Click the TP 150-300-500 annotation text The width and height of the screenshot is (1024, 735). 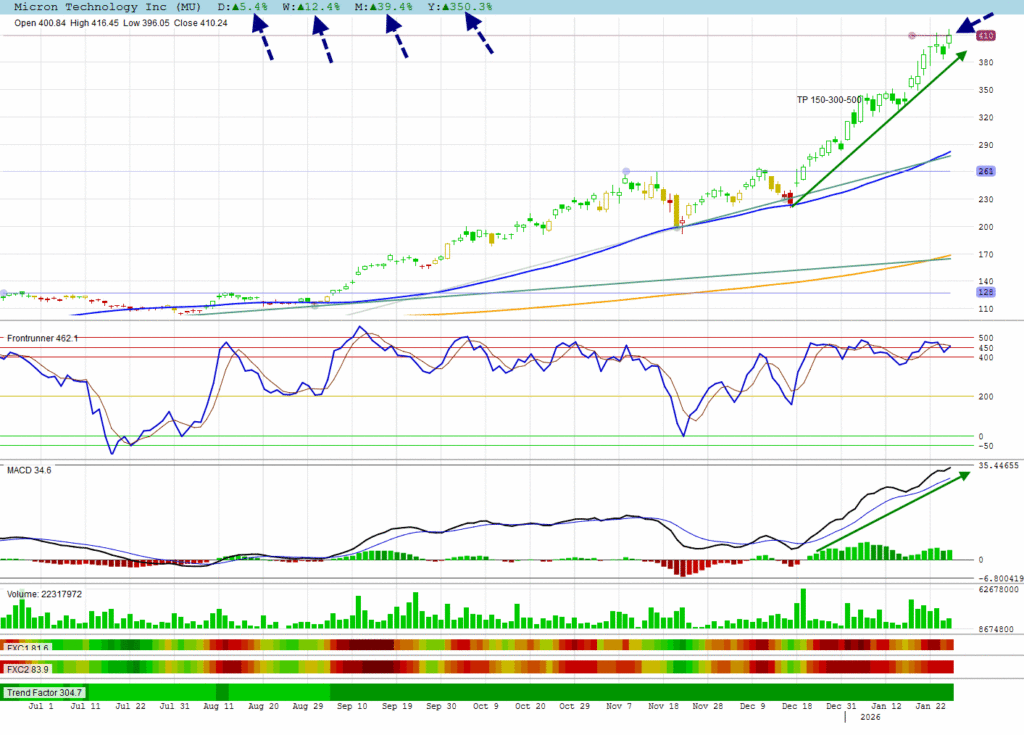point(829,100)
